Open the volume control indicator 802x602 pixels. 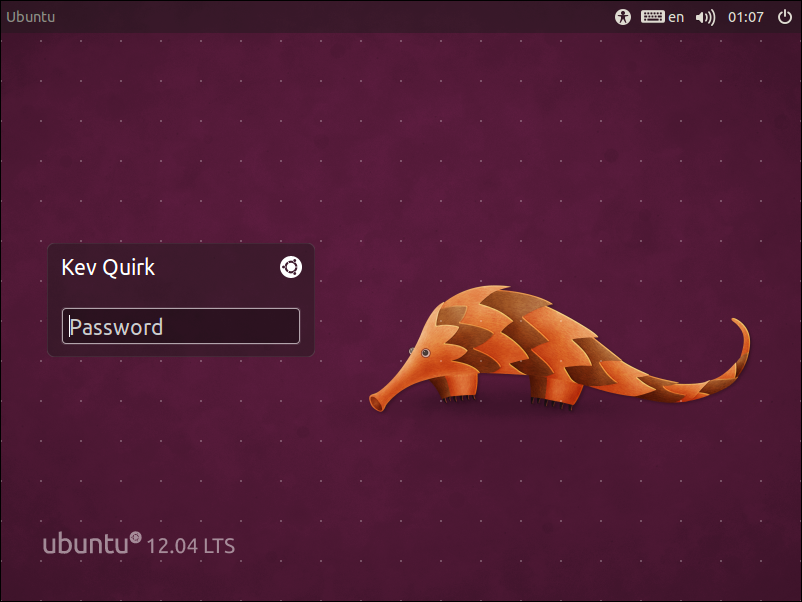(705, 17)
